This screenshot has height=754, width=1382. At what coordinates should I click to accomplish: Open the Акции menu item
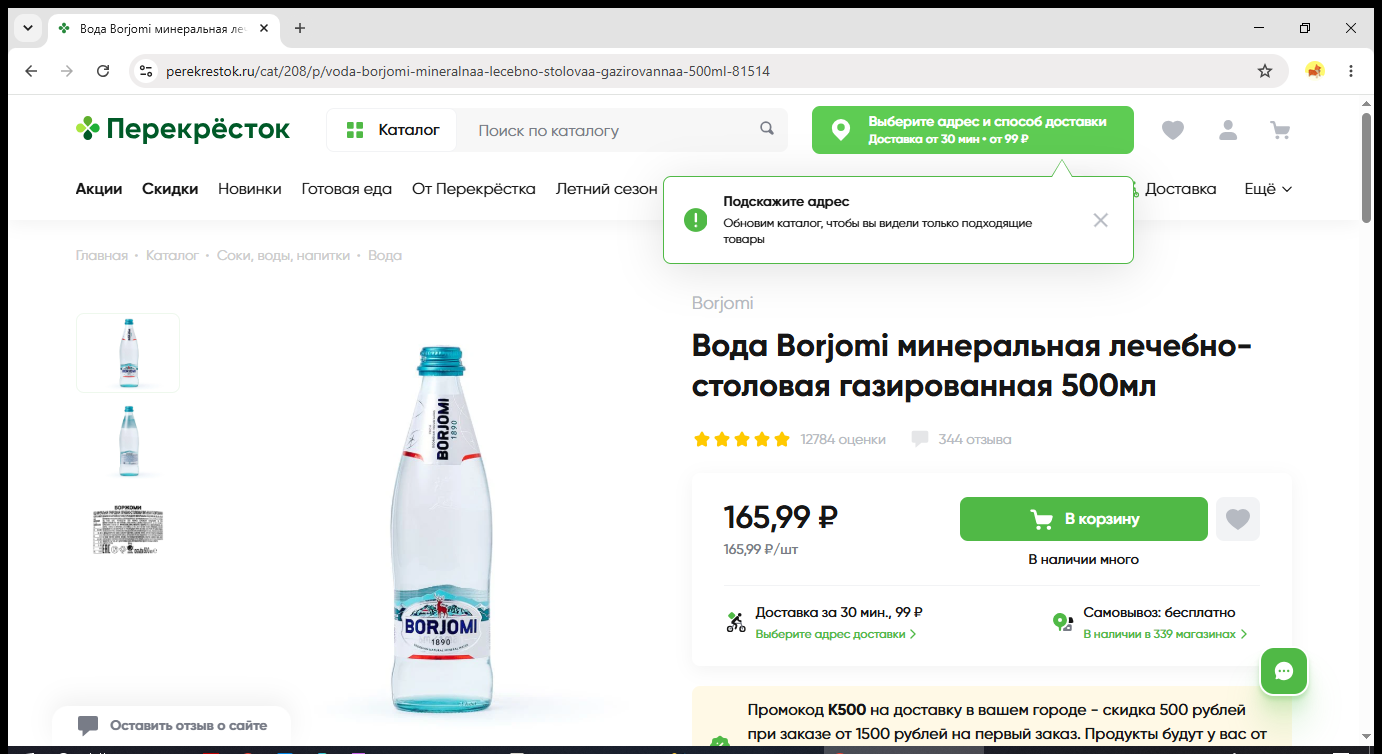[99, 188]
